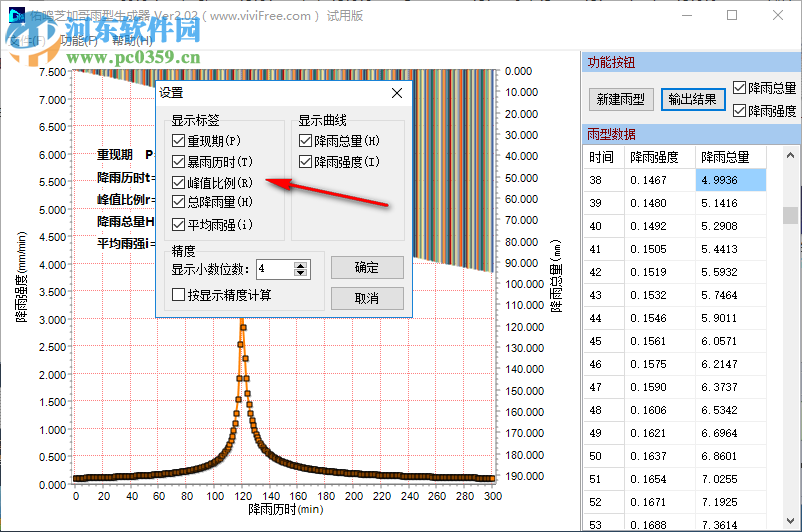Click the 降雨强度 column header

point(659,157)
